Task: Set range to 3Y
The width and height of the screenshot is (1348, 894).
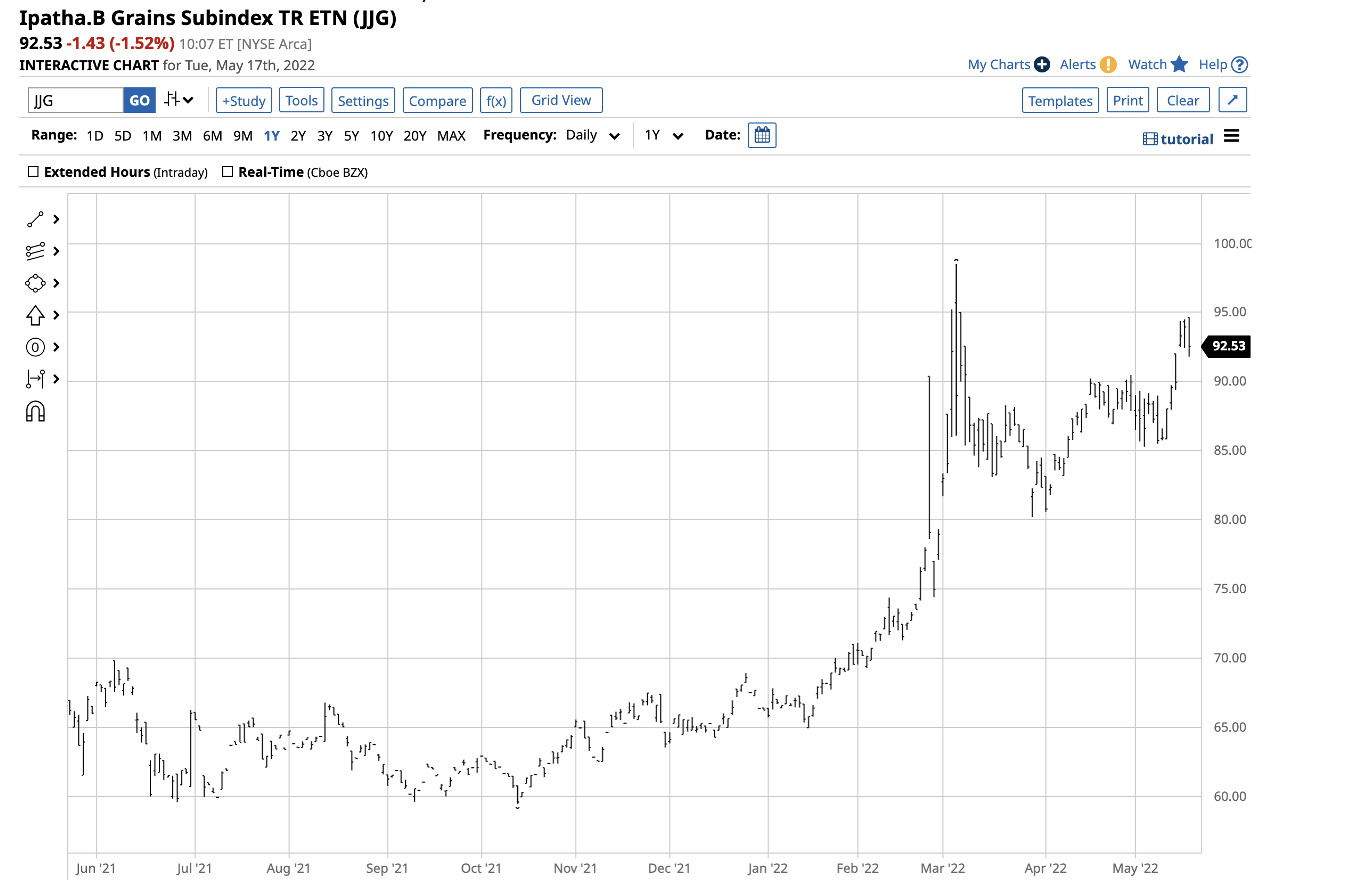Action: (x=325, y=136)
